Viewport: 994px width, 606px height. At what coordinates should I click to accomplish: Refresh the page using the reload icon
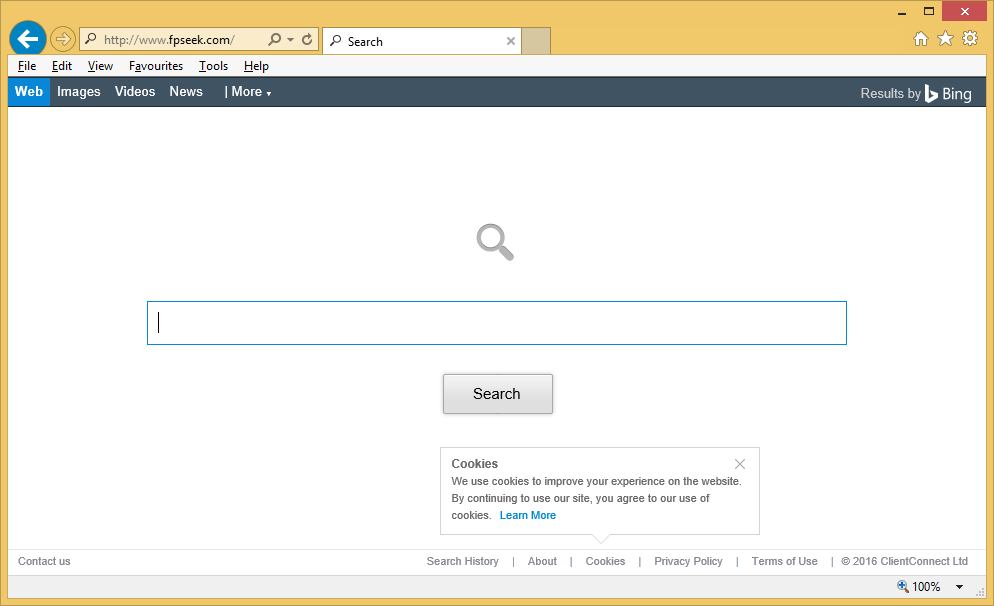tap(307, 40)
